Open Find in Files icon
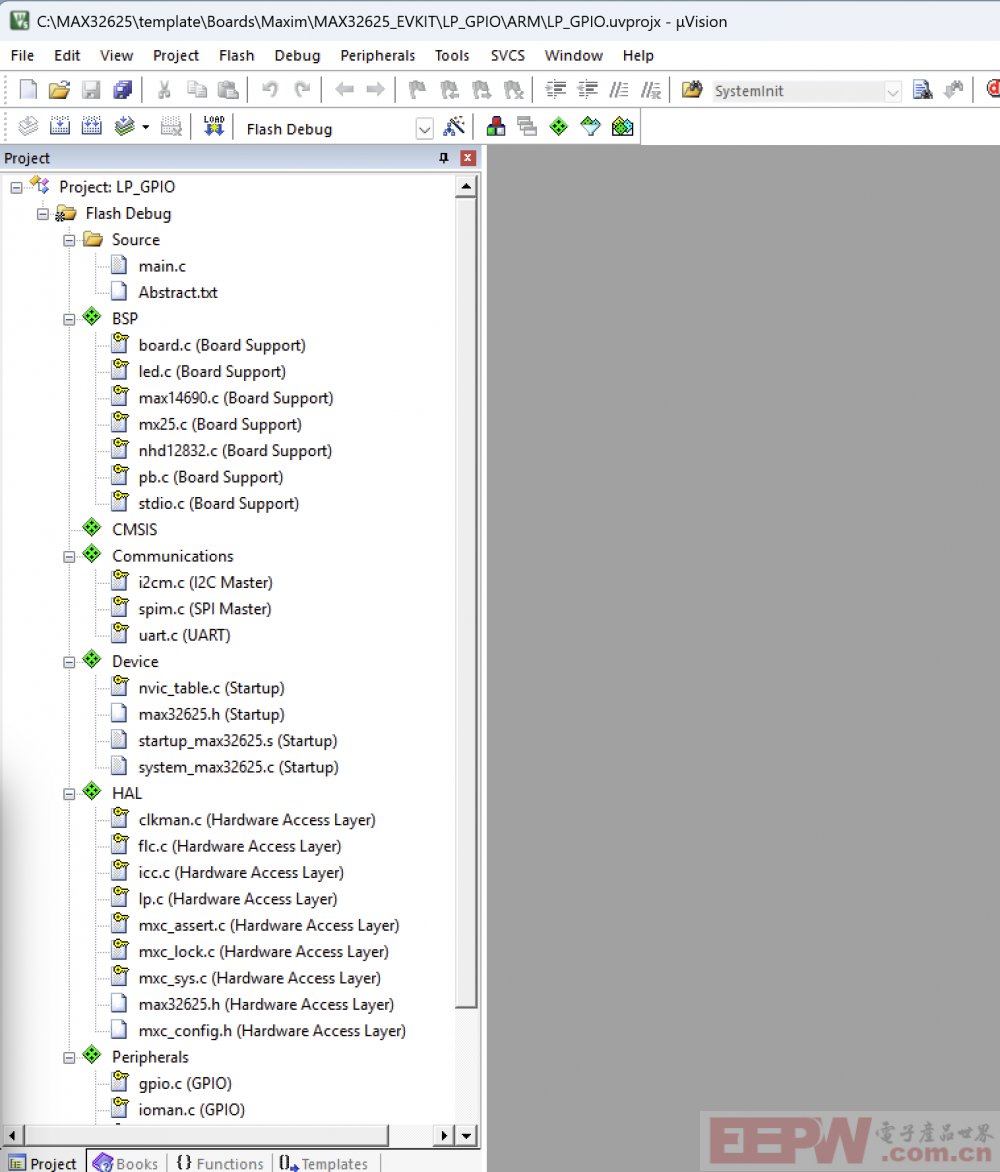Screen dimensions: 1000x1172 click(x=691, y=90)
